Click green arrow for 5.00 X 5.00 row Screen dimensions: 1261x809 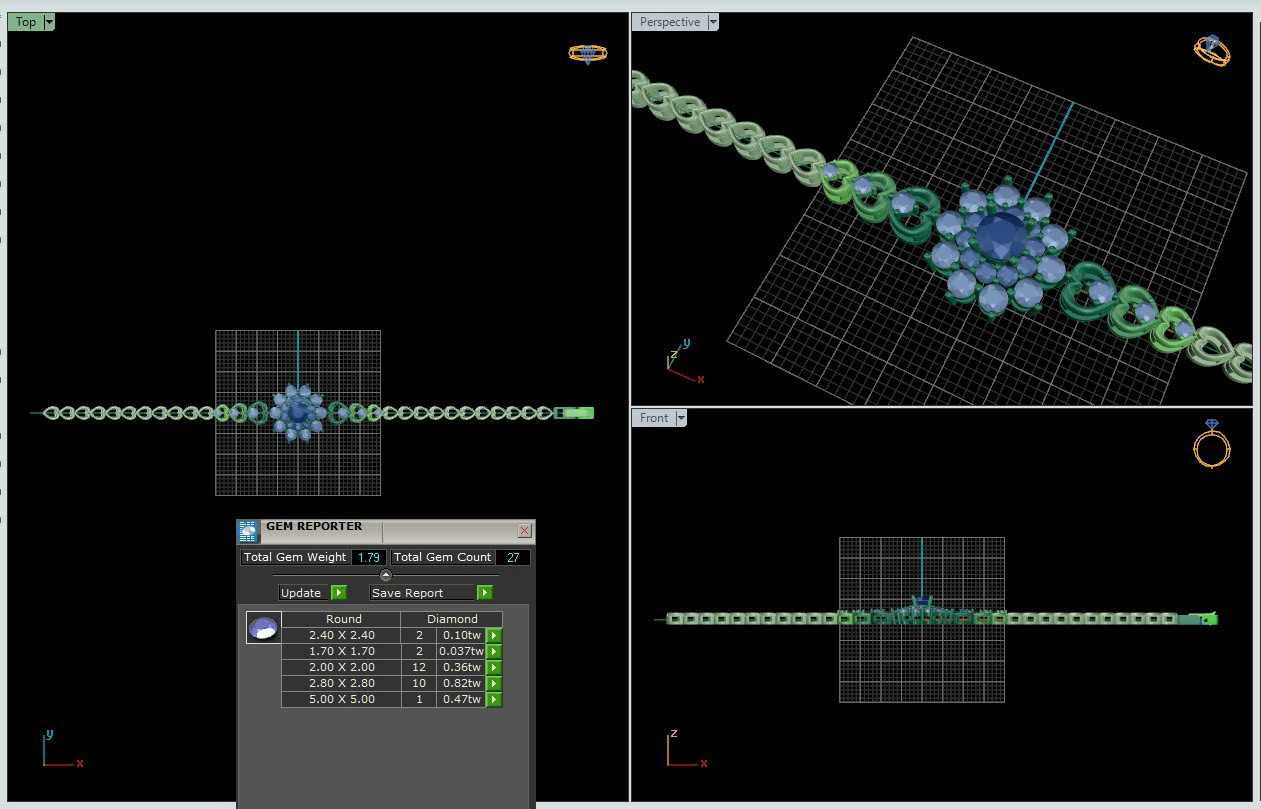(493, 699)
